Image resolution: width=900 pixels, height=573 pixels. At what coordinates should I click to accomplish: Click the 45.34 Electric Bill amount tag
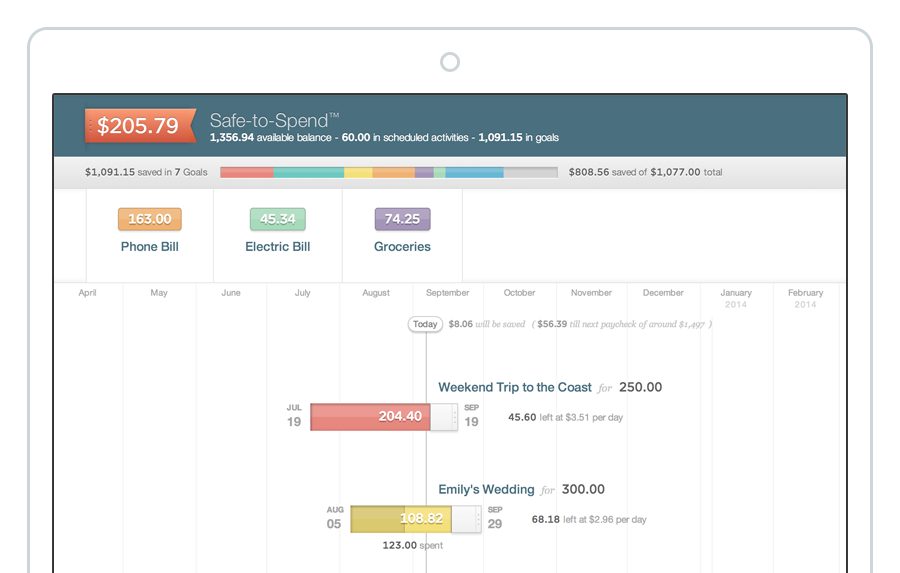277,219
